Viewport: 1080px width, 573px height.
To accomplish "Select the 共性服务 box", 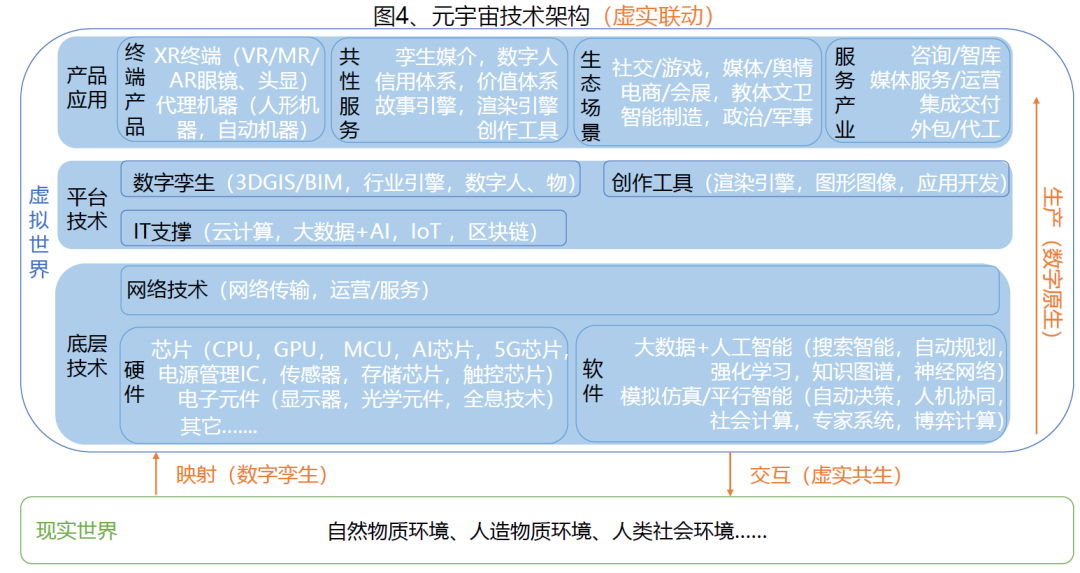I will click(x=449, y=91).
